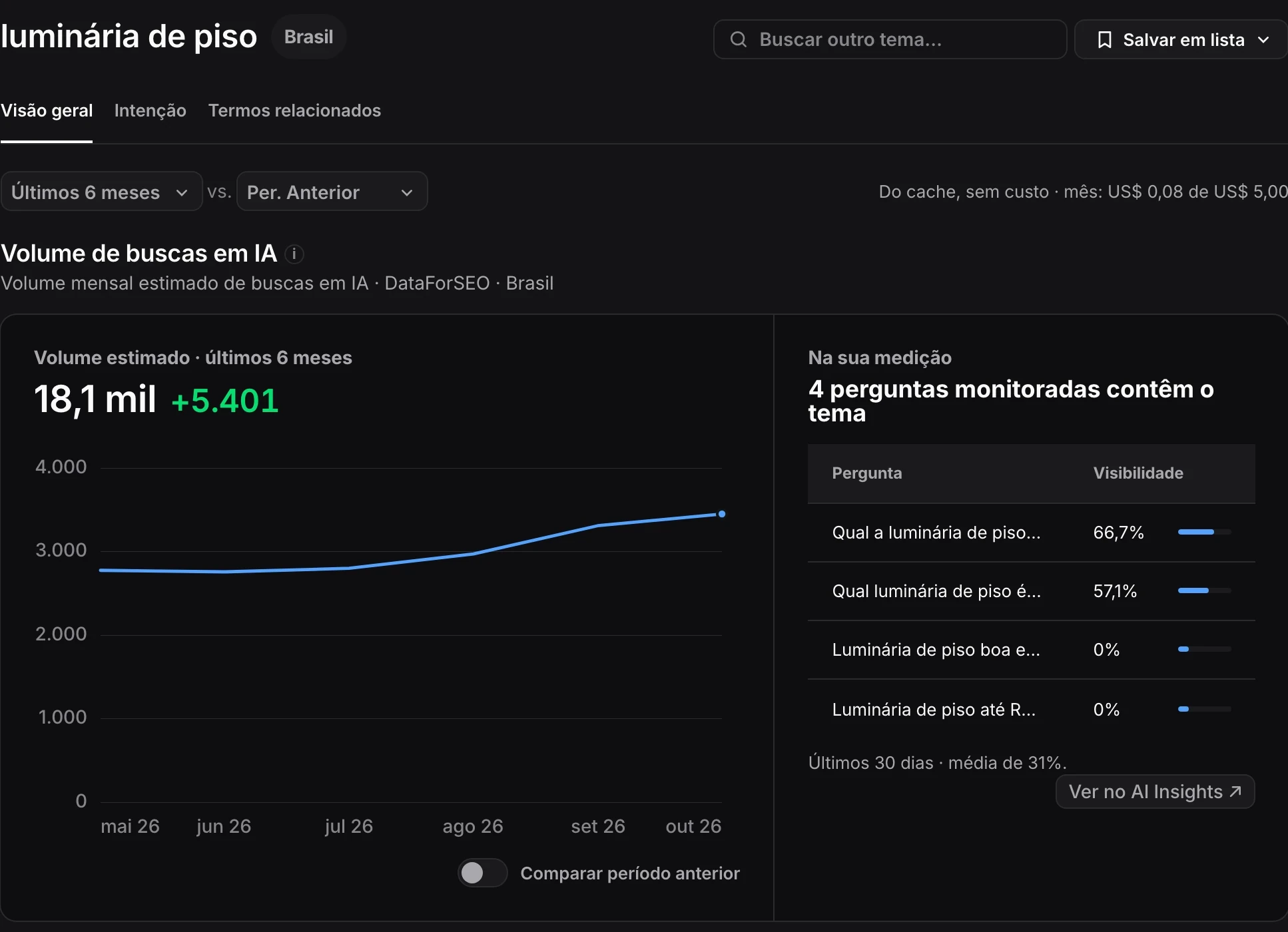This screenshot has width=1288, height=932.
Task: Click the Ver no AI Insights button
Action: click(x=1155, y=791)
